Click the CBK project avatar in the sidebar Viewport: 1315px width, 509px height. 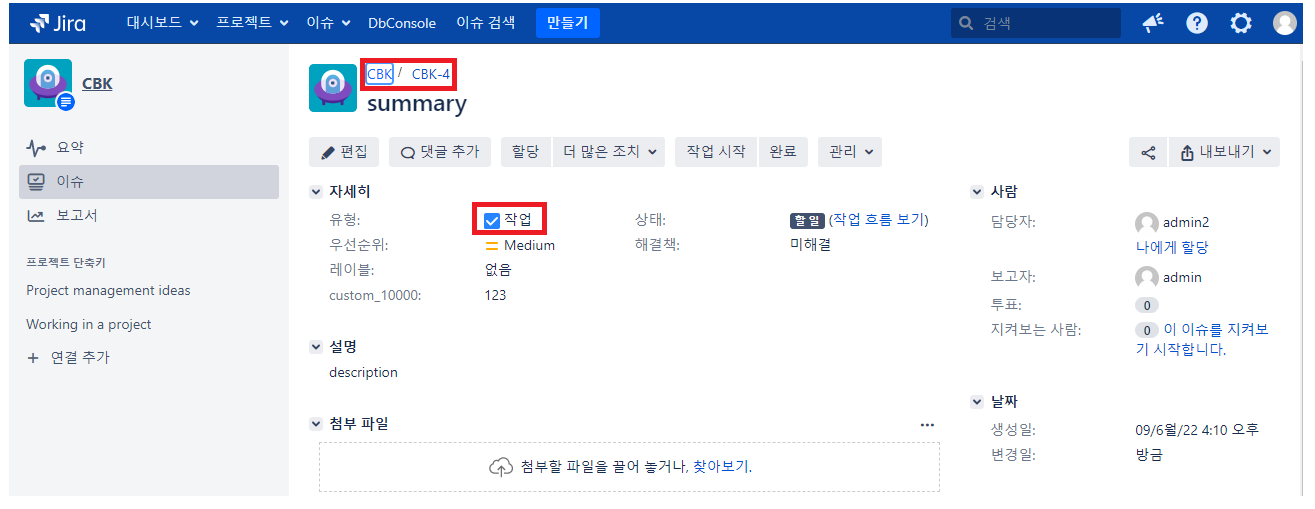[48, 84]
